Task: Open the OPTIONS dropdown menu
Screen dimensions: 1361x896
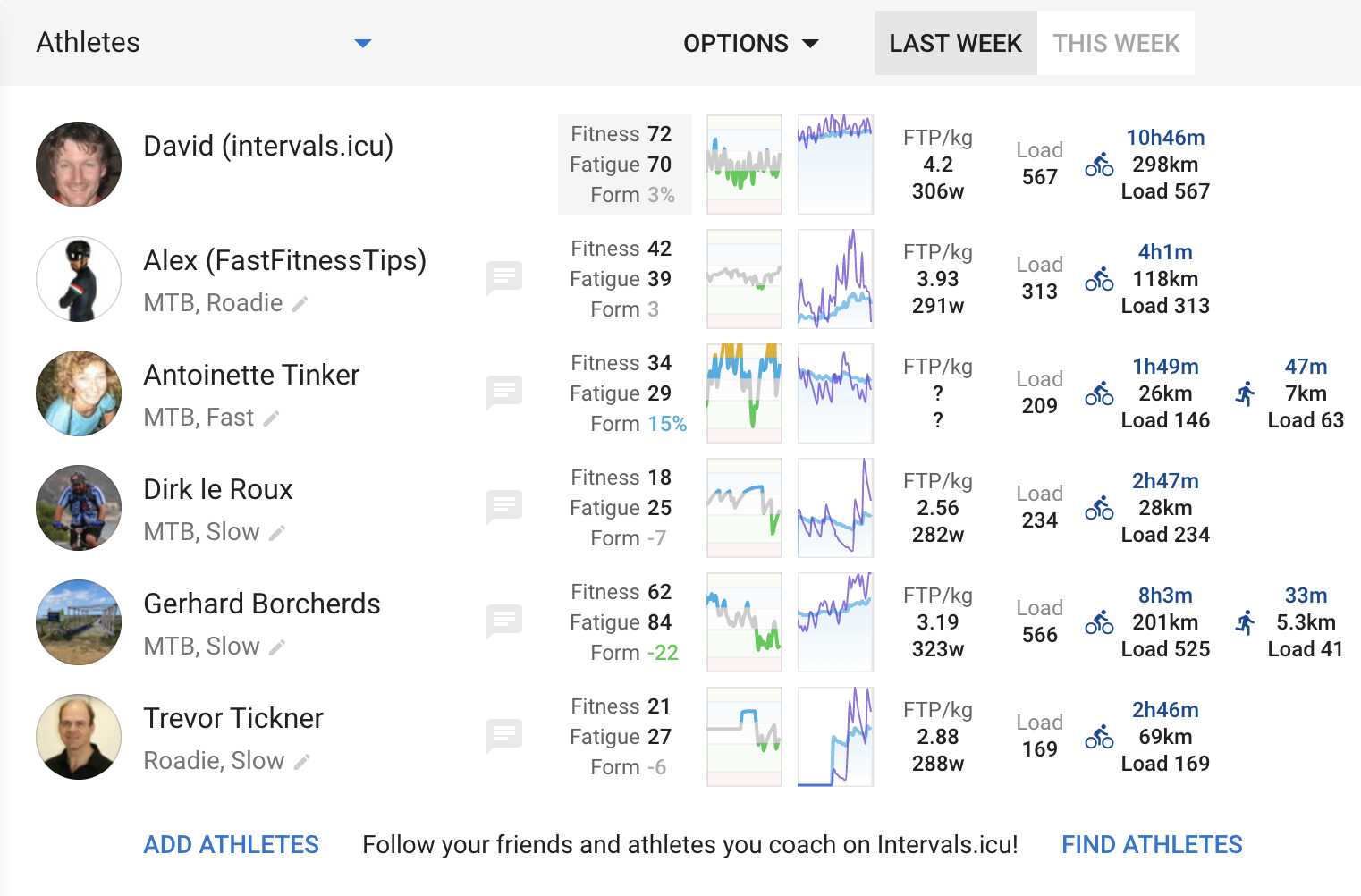Action: click(x=750, y=43)
